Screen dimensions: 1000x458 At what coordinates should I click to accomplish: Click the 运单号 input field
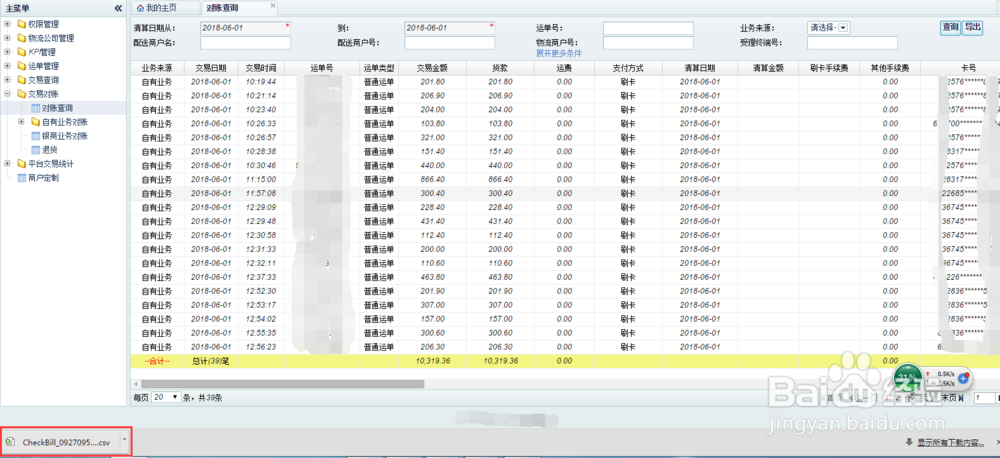coord(648,28)
